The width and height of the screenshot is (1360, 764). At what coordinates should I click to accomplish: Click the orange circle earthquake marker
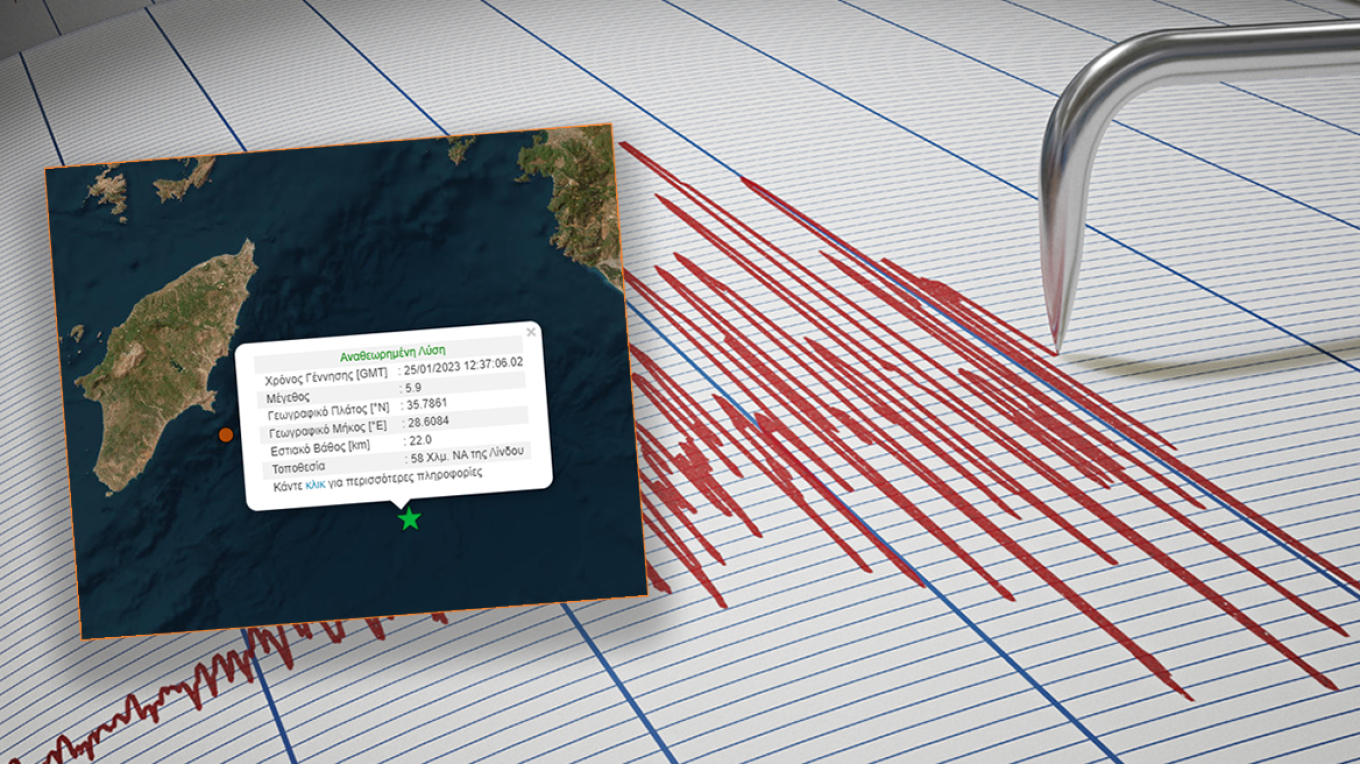pos(226,434)
